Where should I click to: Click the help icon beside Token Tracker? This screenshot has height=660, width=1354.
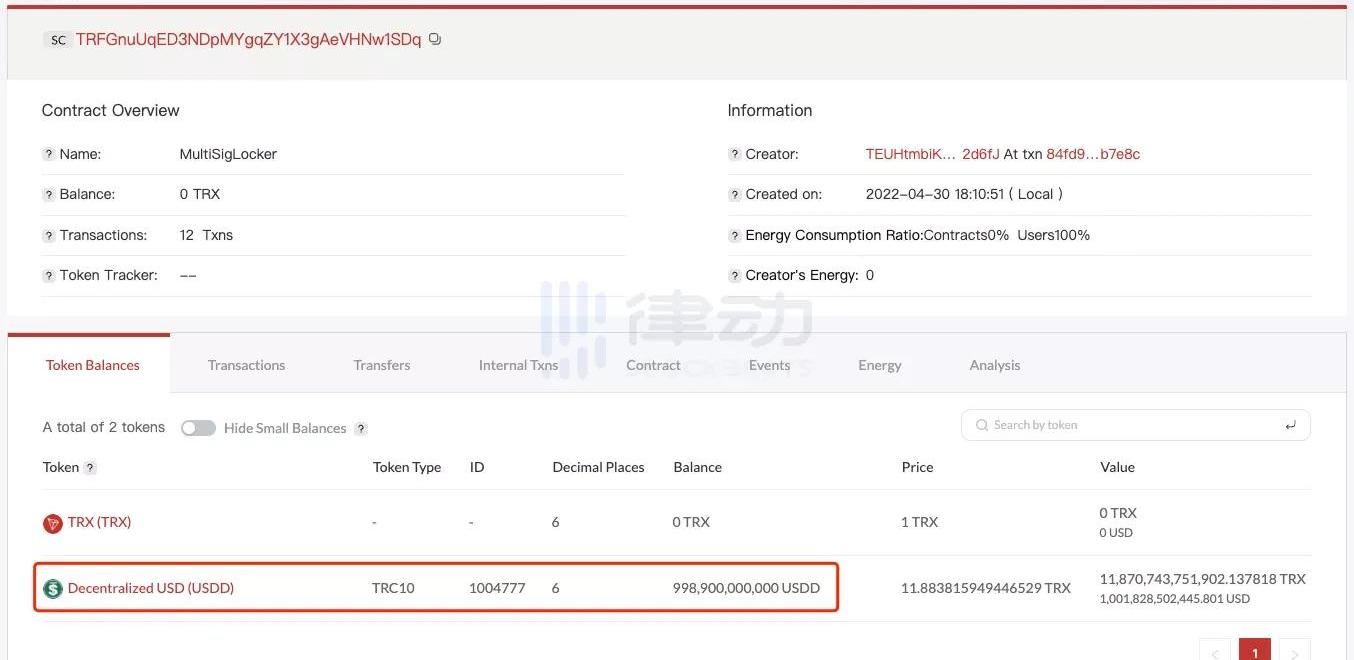coord(48,276)
